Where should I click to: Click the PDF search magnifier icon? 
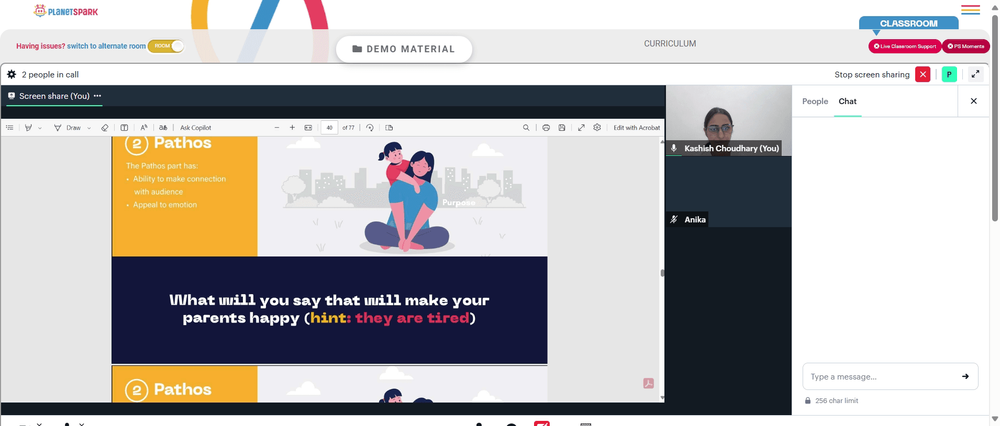click(526, 128)
